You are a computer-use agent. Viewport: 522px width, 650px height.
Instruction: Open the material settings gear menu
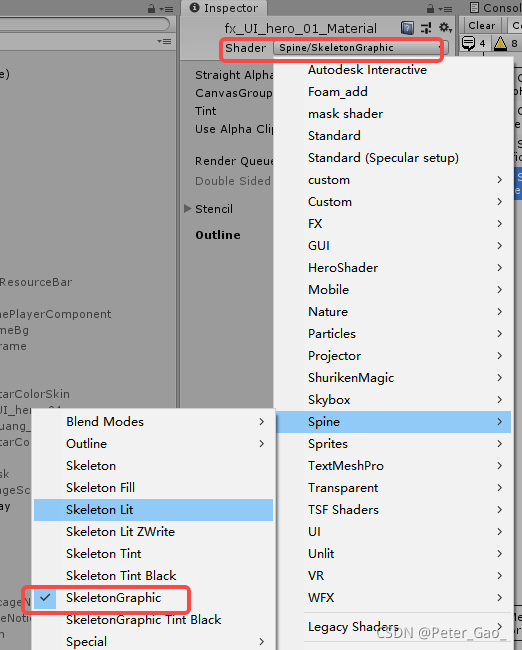pyautogui.click(x=445, y=28)
